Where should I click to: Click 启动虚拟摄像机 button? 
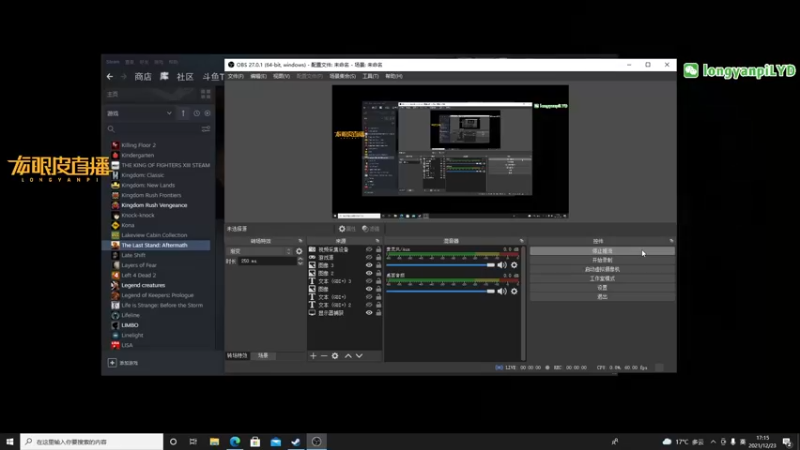point(602,269)
